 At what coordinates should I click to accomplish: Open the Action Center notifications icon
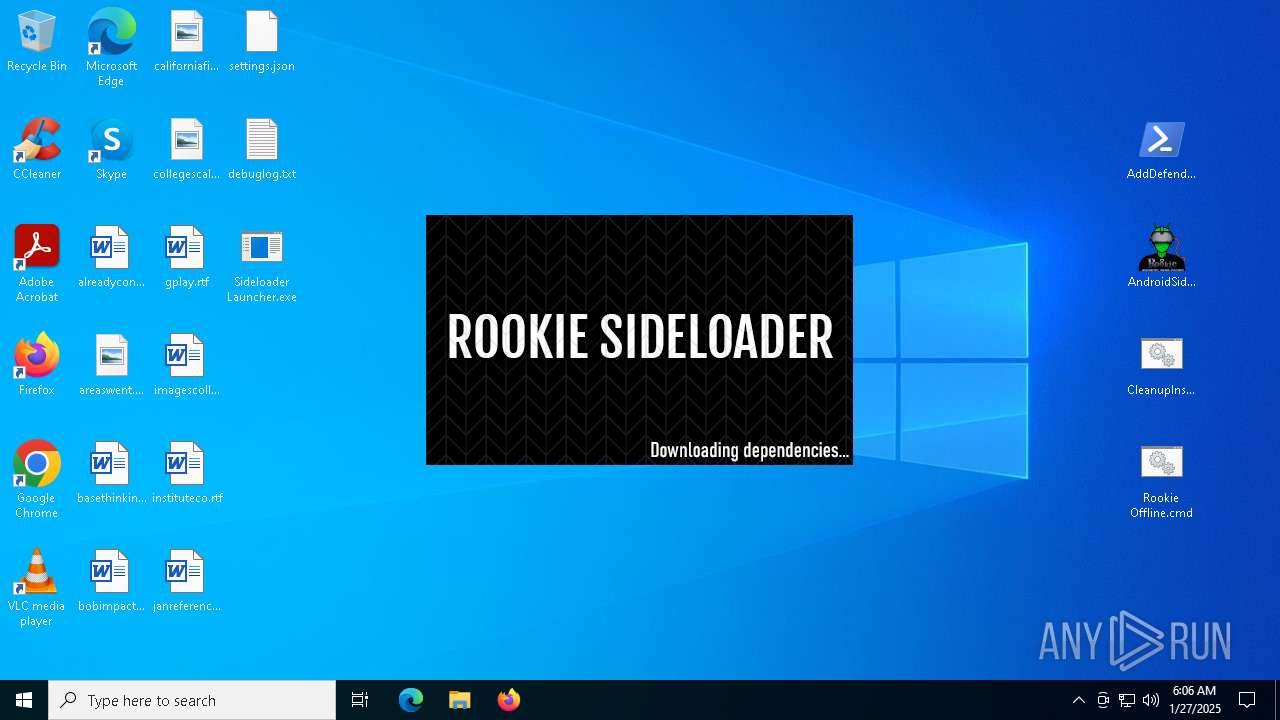[x=1247, y=700]
